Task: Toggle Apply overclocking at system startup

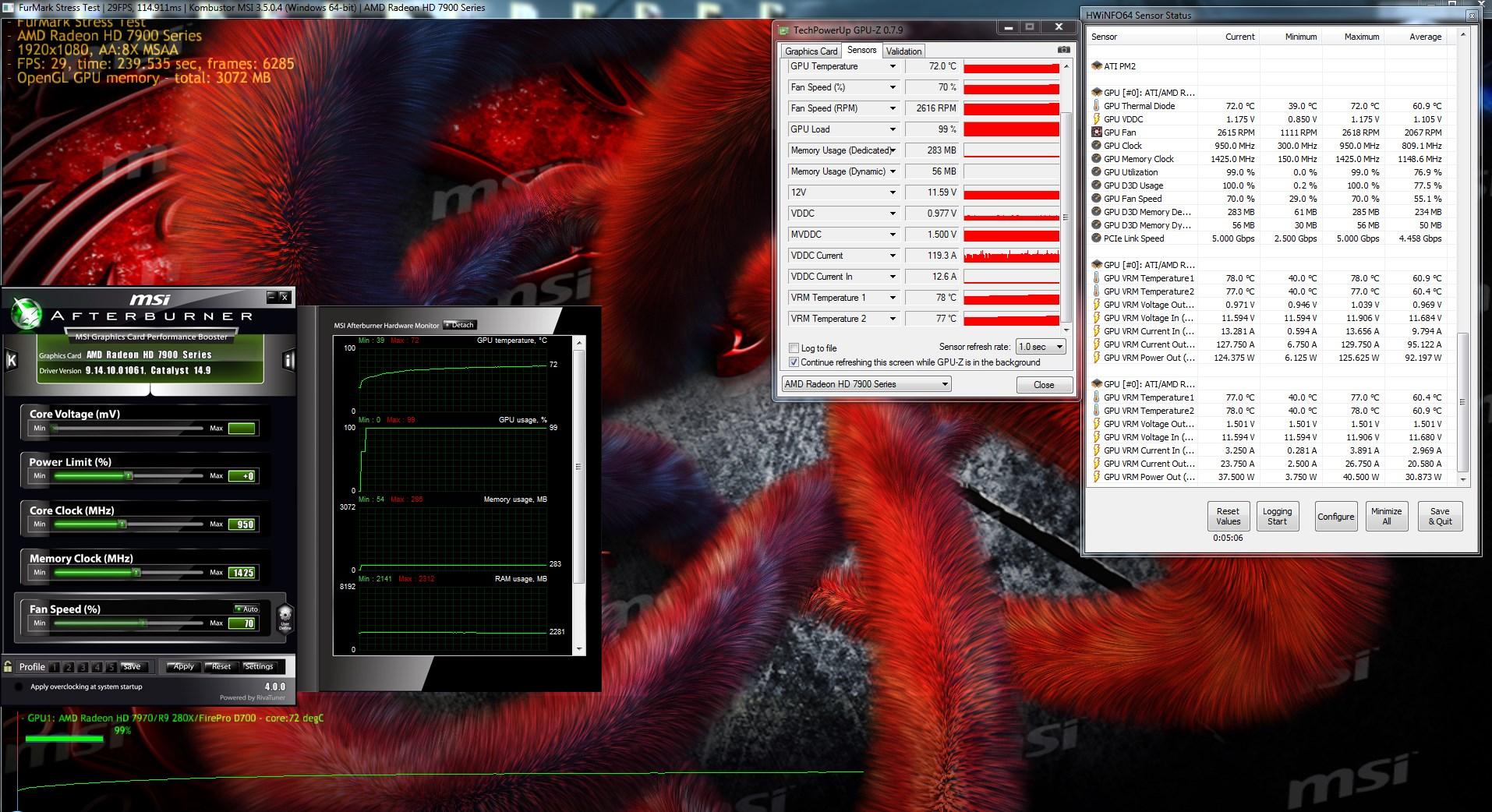Action: click(x=19, y=687)
